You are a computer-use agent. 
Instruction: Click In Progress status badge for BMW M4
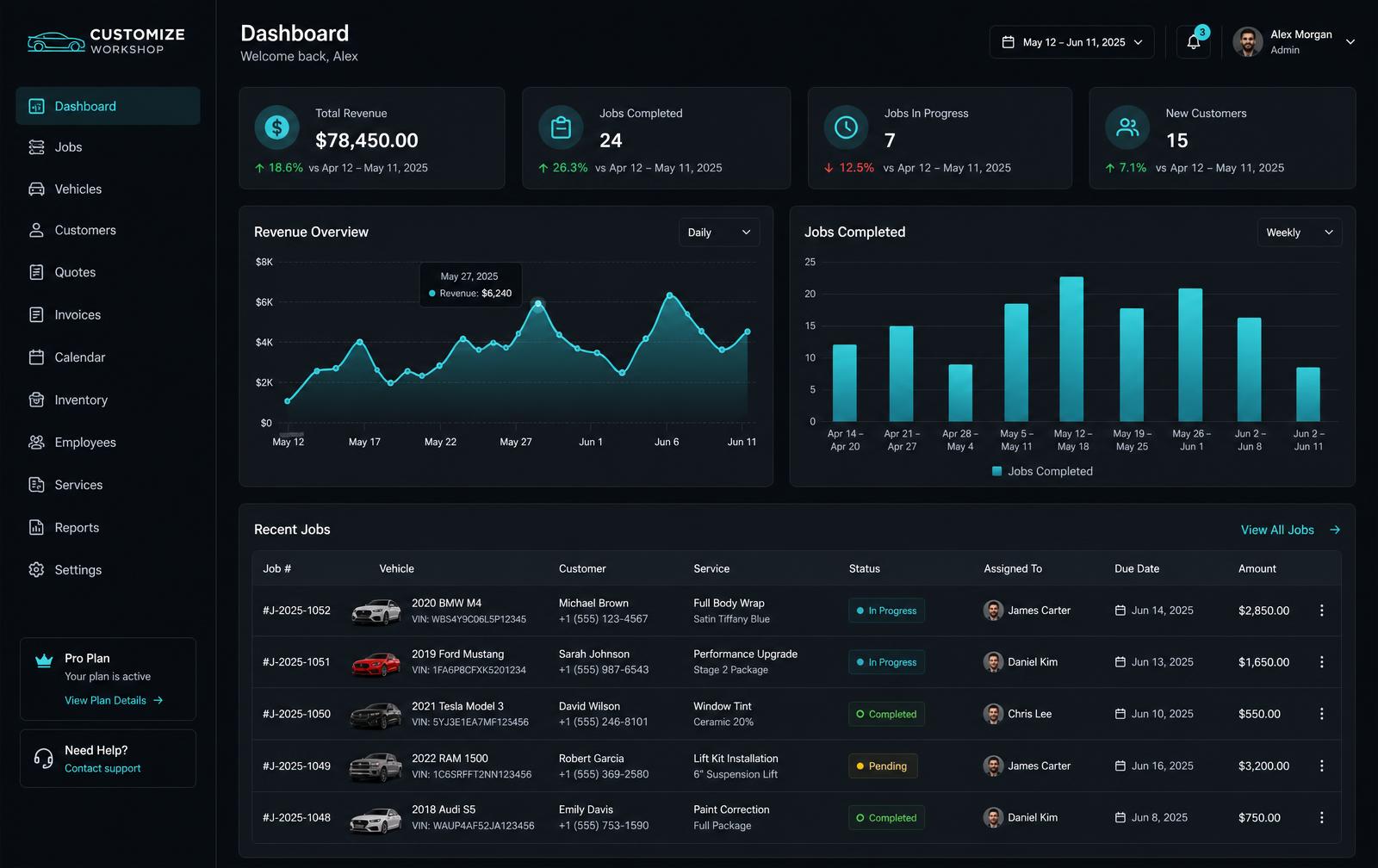pyautogui.click(x=887, y=611)
